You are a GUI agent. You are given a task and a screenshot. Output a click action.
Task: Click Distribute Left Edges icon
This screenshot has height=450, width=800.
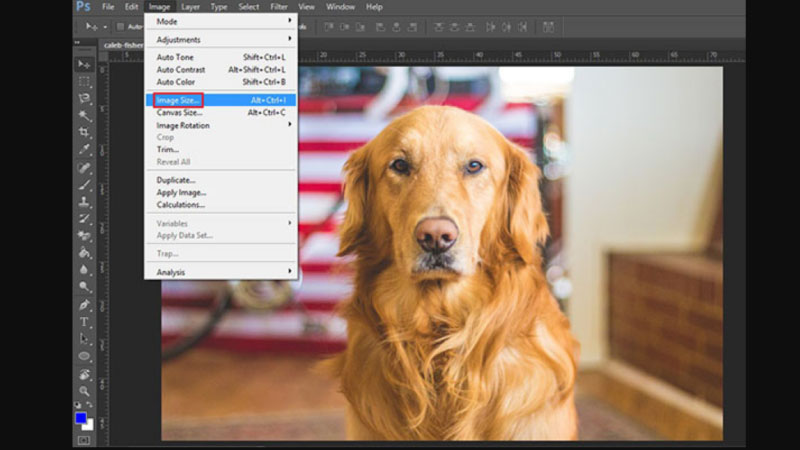[491, 27]
